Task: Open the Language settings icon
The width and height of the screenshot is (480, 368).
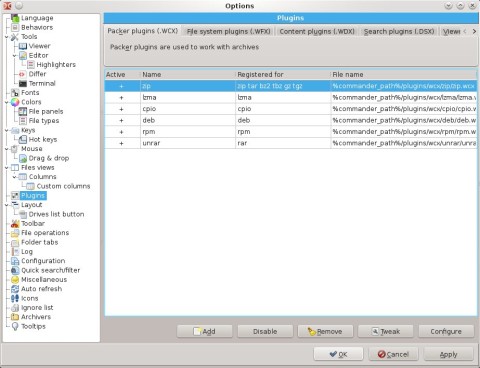Action: coord(15,18)
